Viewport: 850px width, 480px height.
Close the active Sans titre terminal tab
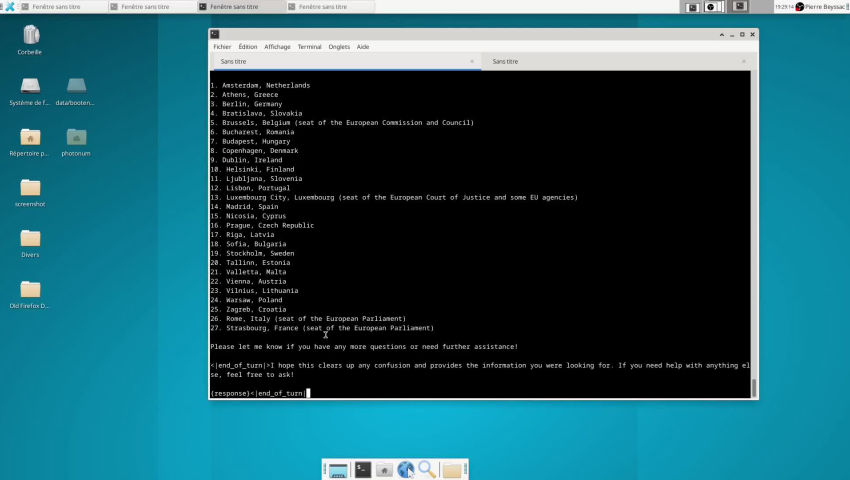pos(472,61)
